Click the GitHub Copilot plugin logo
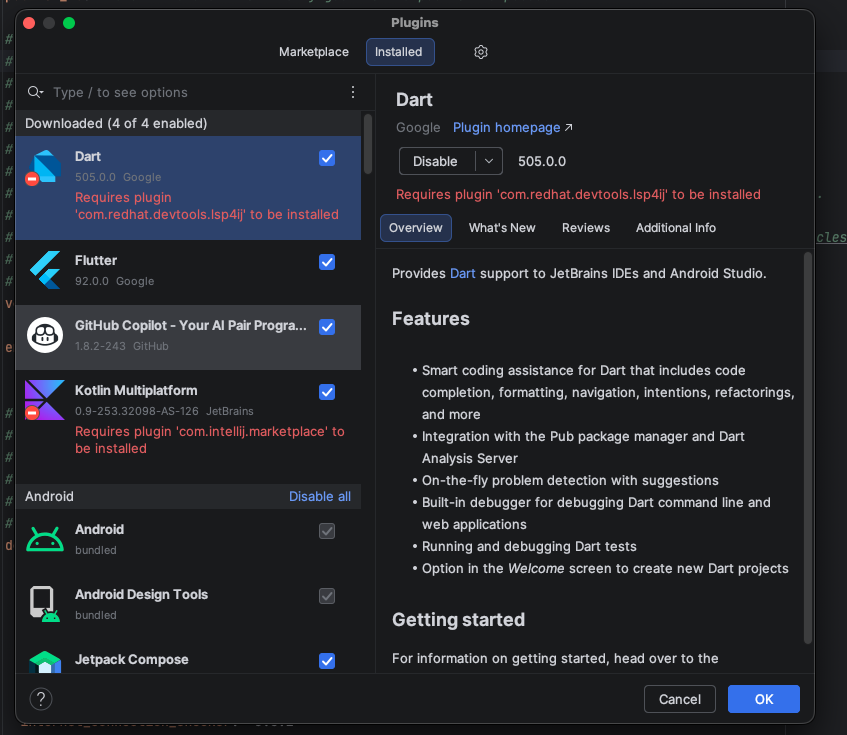This screenshot has width=847, height=735. [45, 335]
